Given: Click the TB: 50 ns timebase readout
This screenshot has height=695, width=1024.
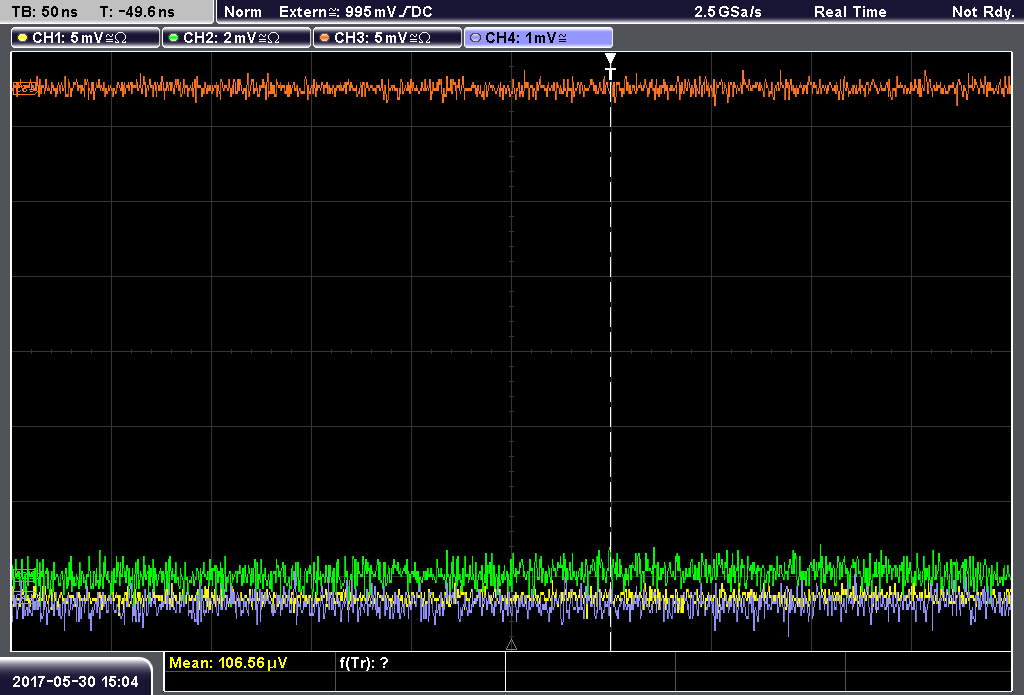Looking at the screenshot, I should click(x=44, y=12).
